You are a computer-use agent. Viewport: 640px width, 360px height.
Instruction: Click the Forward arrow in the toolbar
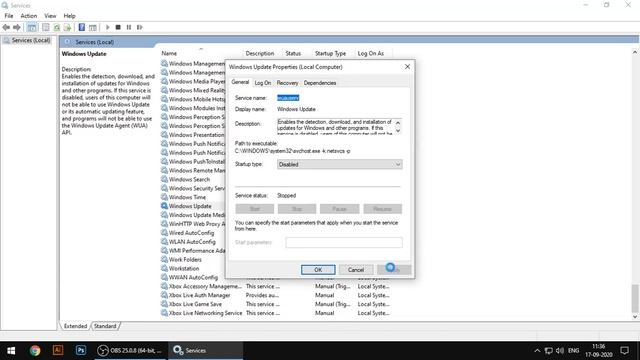[x=17, y=27]
